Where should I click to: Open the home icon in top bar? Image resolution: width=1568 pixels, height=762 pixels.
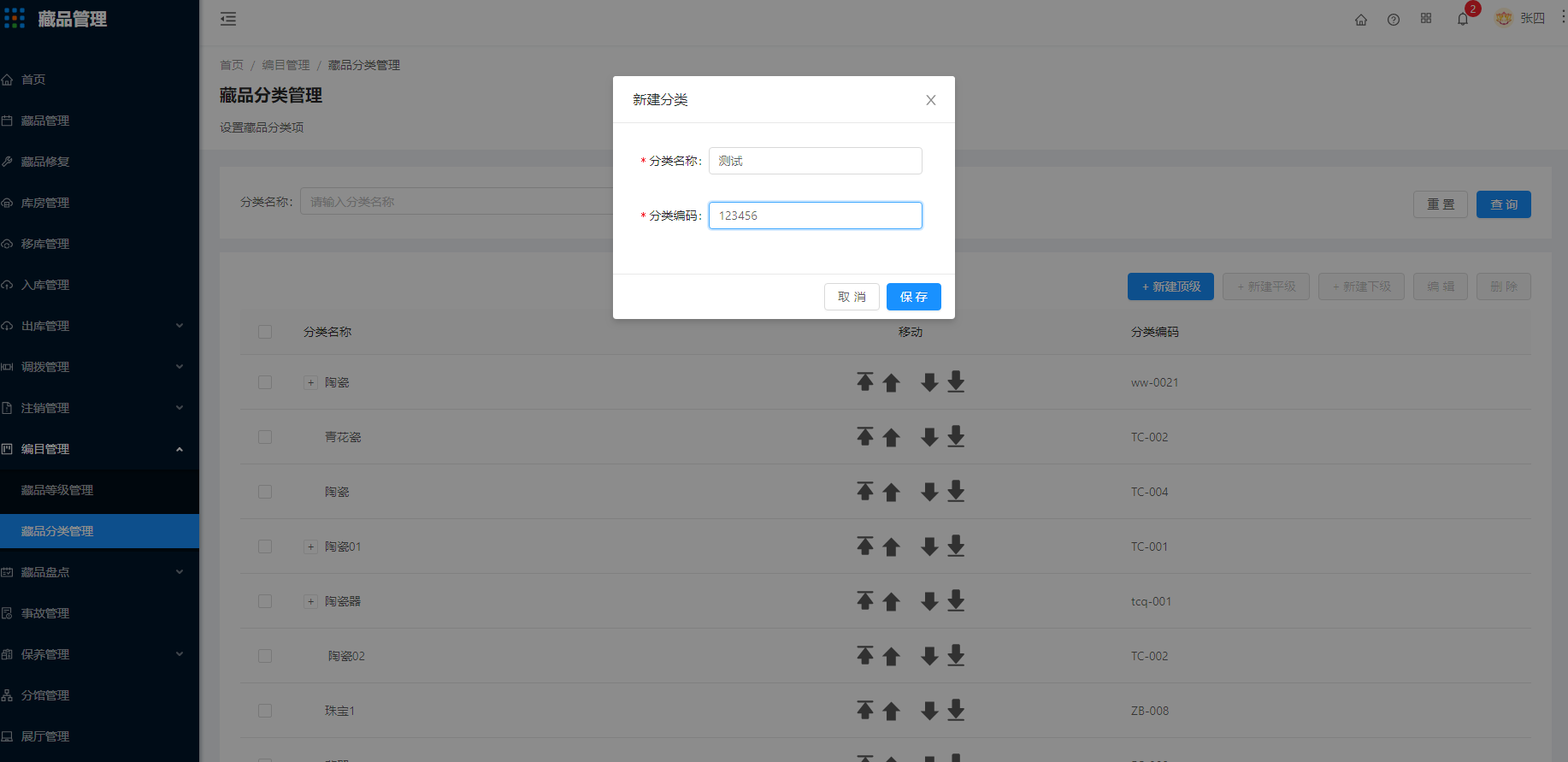click(x=1361, y=20)
